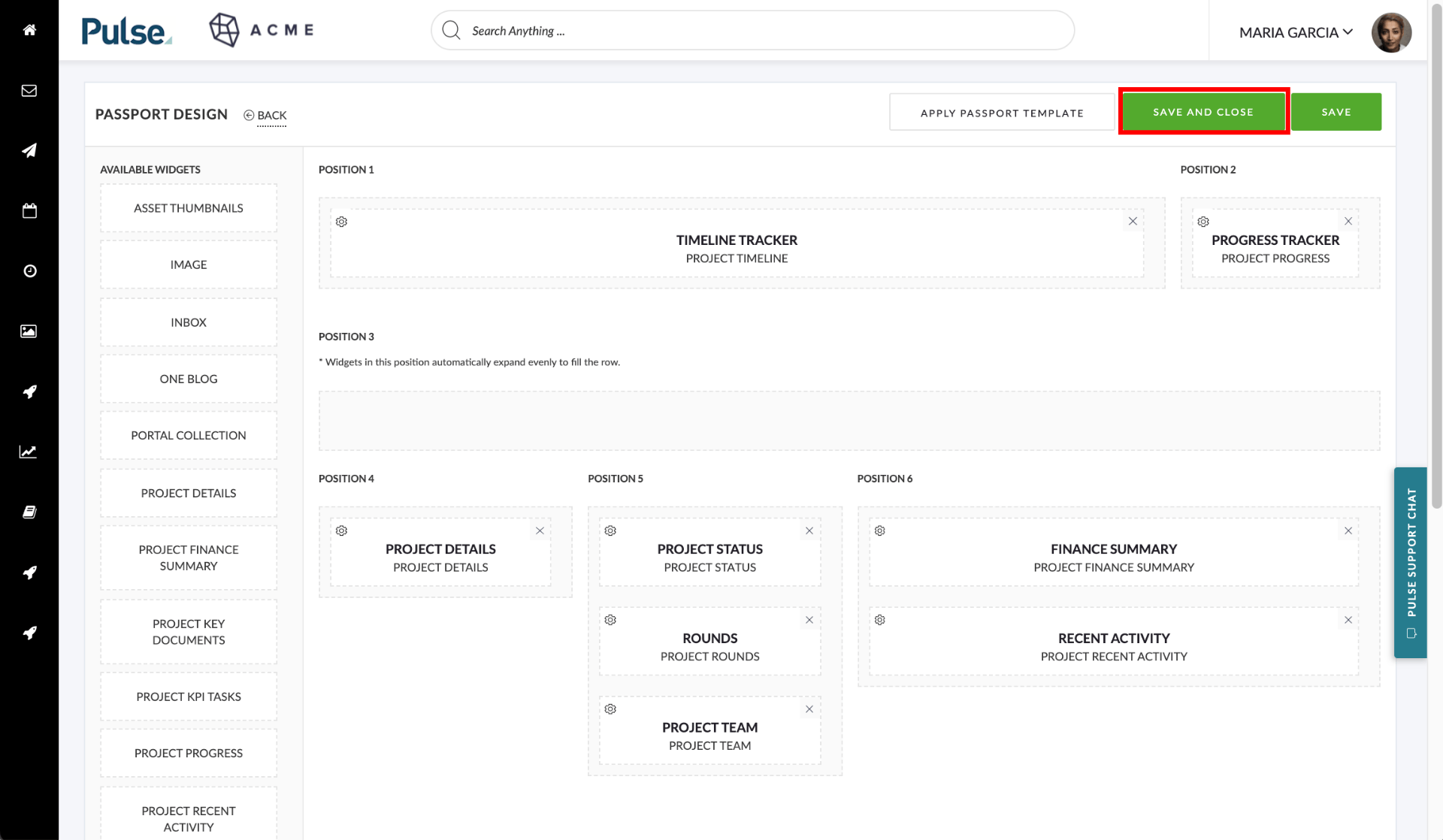Expand the Maria Garcia user menu

coord(1296,32)
